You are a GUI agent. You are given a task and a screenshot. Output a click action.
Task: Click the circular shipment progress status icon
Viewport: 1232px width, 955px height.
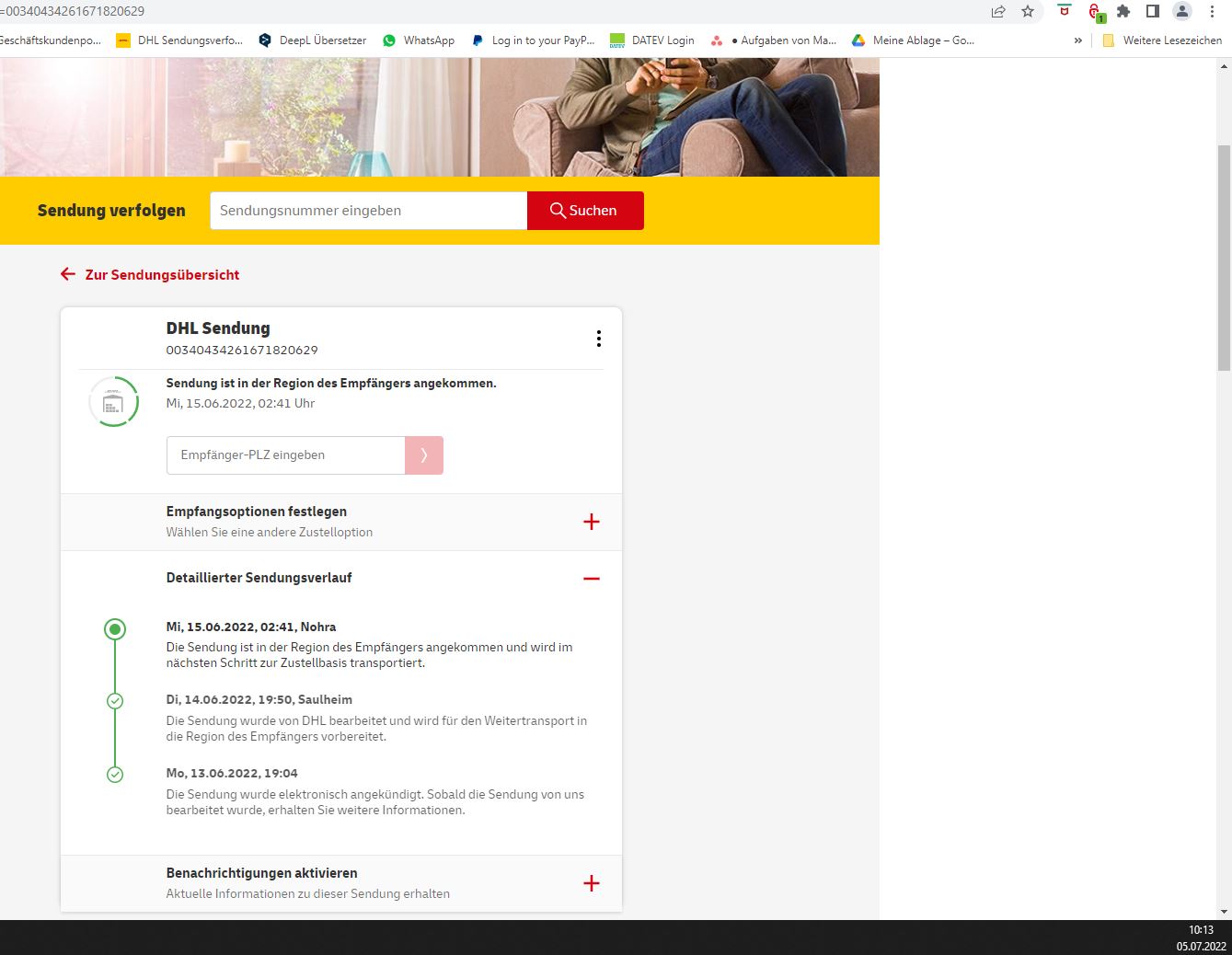coord(113,402)
